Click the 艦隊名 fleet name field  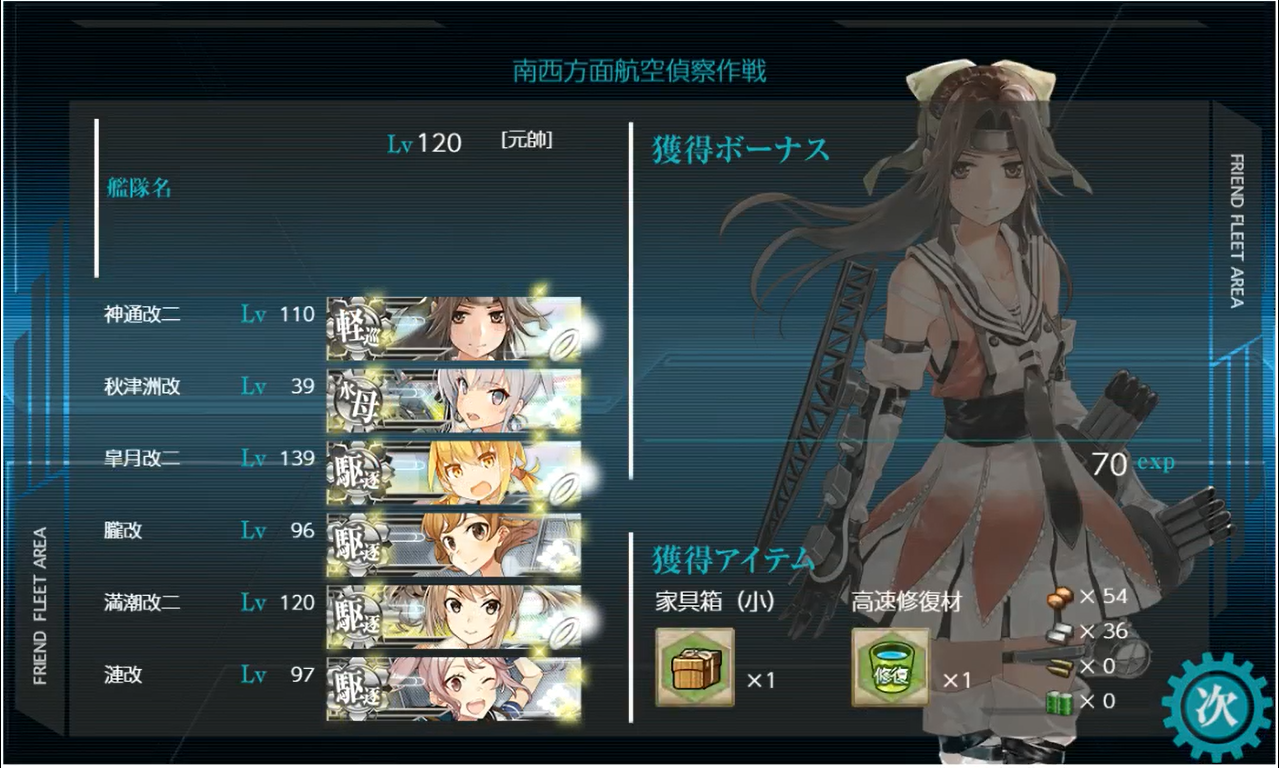(x=139, y=187)
